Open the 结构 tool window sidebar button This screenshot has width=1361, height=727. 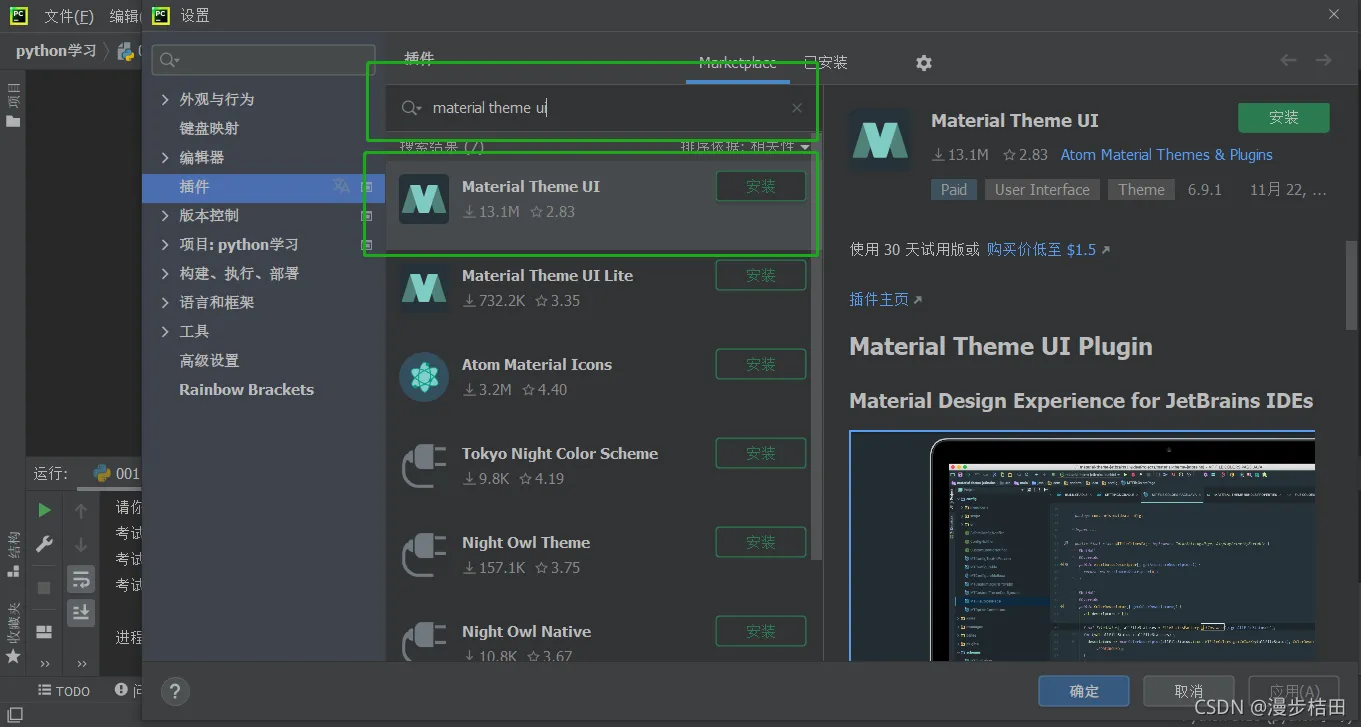[13, 554]
